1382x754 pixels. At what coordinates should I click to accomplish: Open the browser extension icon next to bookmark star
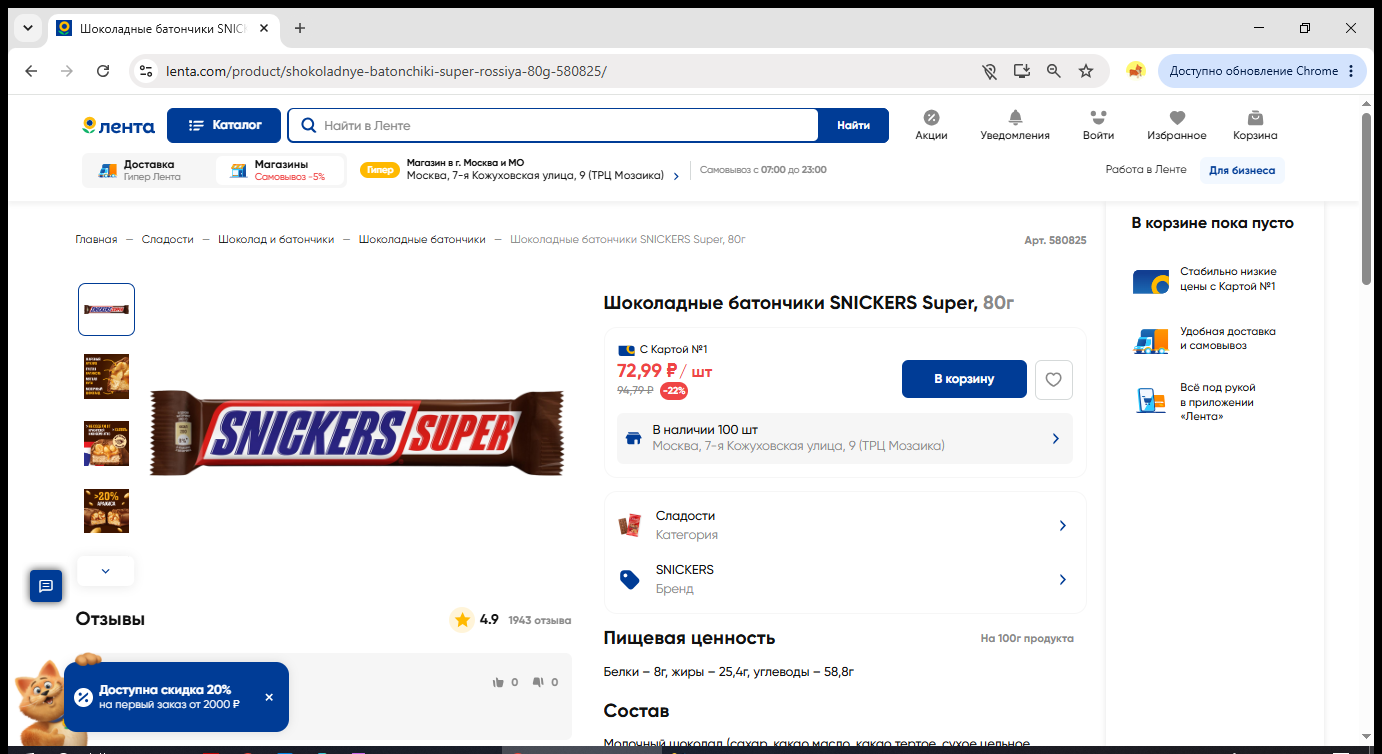pos(1135,71)
